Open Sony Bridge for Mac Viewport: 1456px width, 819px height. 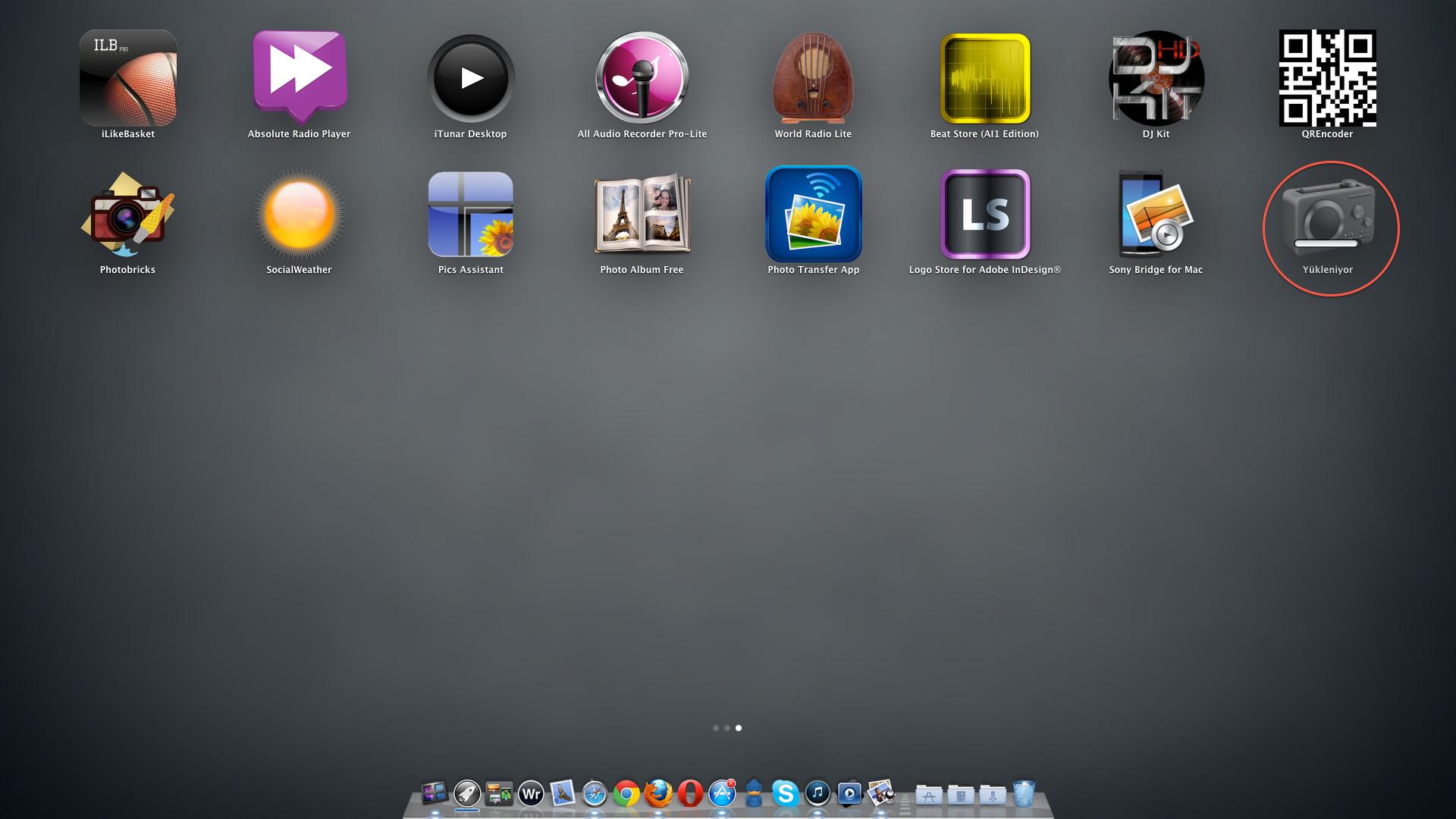(x=1156, y=215)
